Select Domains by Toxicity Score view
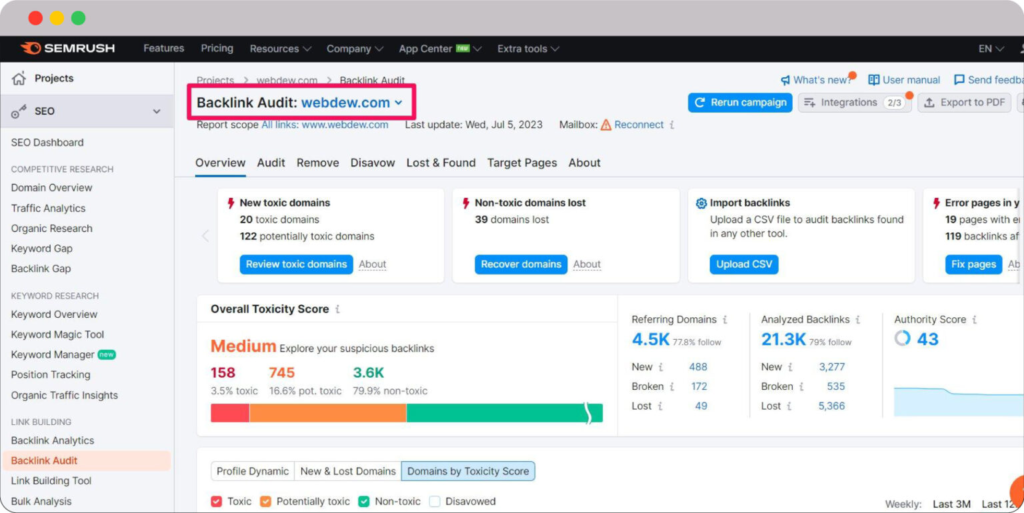 468,471
